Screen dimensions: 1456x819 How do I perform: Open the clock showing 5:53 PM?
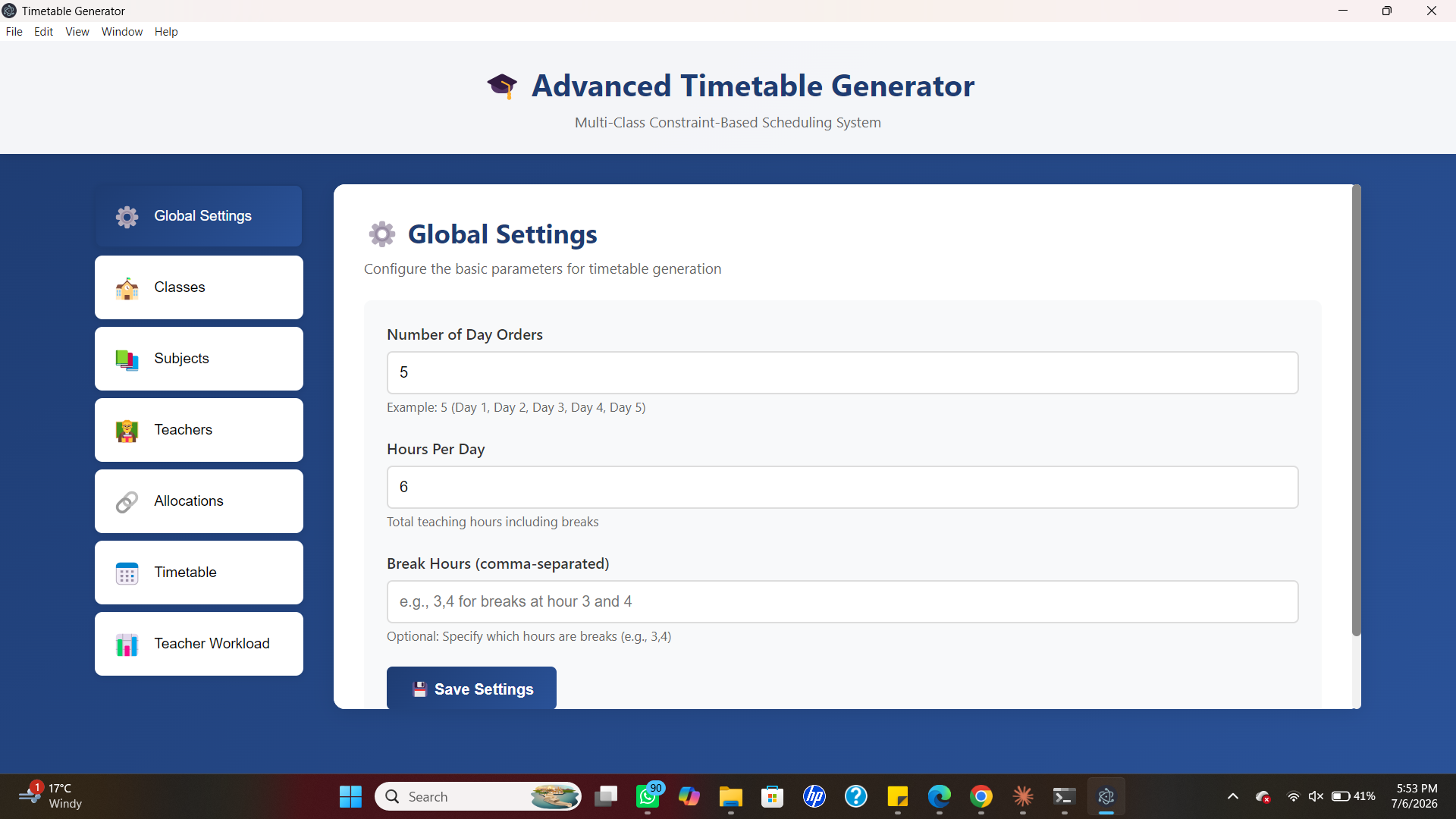pos(1415,796)
